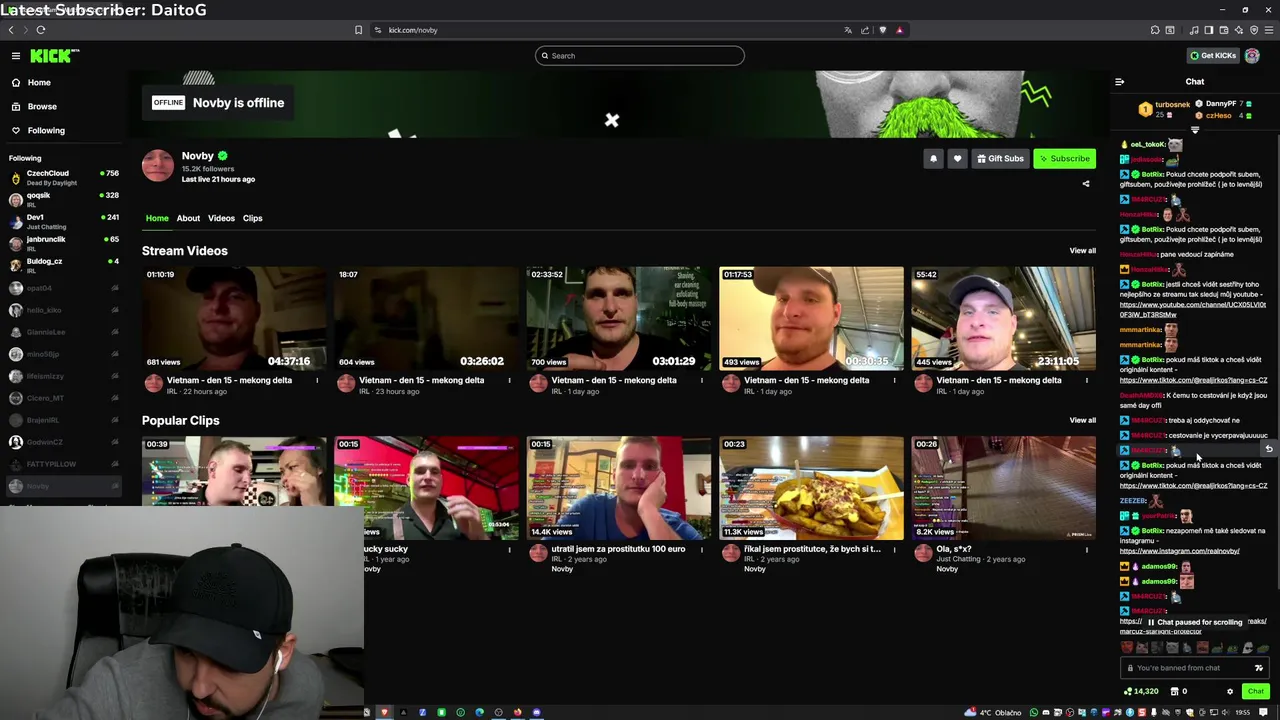1280x720 pixels.
Task: Open the browser wallet icon
Action: 1224,30
